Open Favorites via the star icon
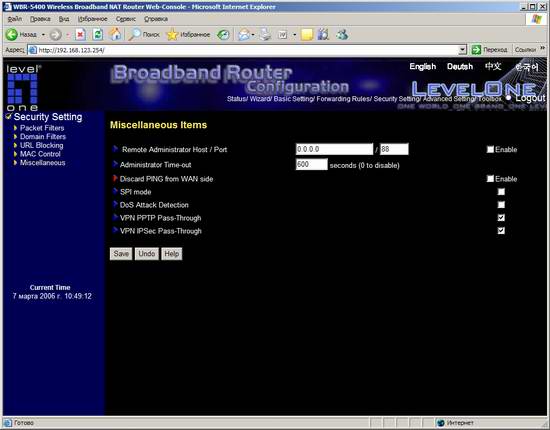The image size is (550, 430). point(172,34)
